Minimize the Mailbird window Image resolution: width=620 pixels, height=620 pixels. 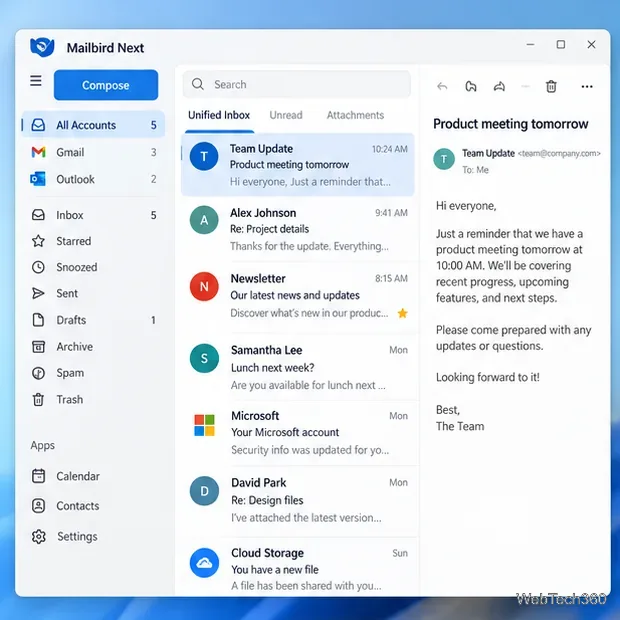[x=531, y=44]
